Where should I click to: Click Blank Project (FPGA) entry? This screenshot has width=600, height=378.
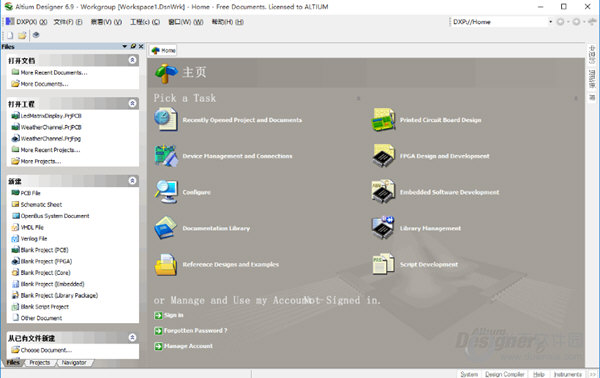[x=46, y=261]
